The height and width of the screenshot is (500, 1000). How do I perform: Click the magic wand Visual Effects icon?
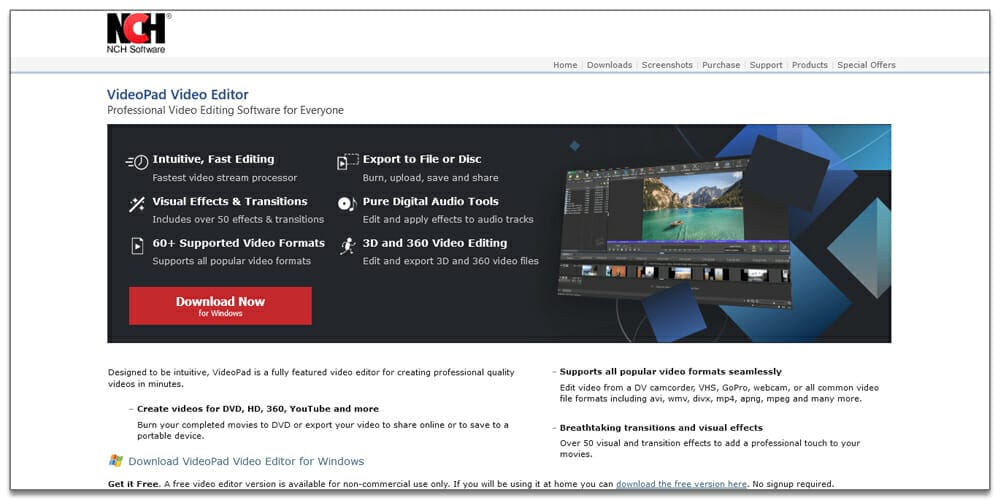tap(136, 205)
